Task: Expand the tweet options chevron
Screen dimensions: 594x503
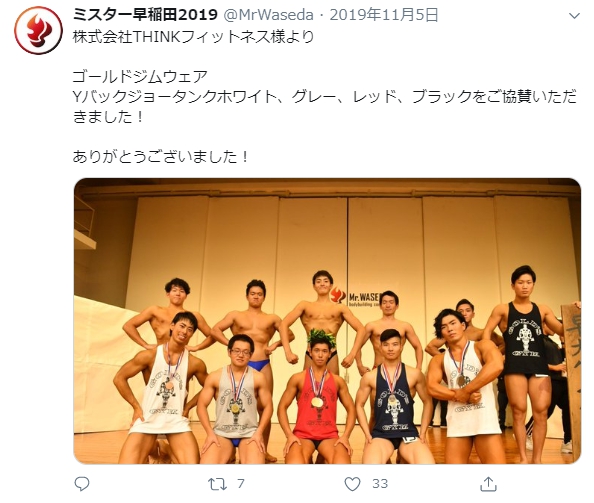Action: coord(574,16)
